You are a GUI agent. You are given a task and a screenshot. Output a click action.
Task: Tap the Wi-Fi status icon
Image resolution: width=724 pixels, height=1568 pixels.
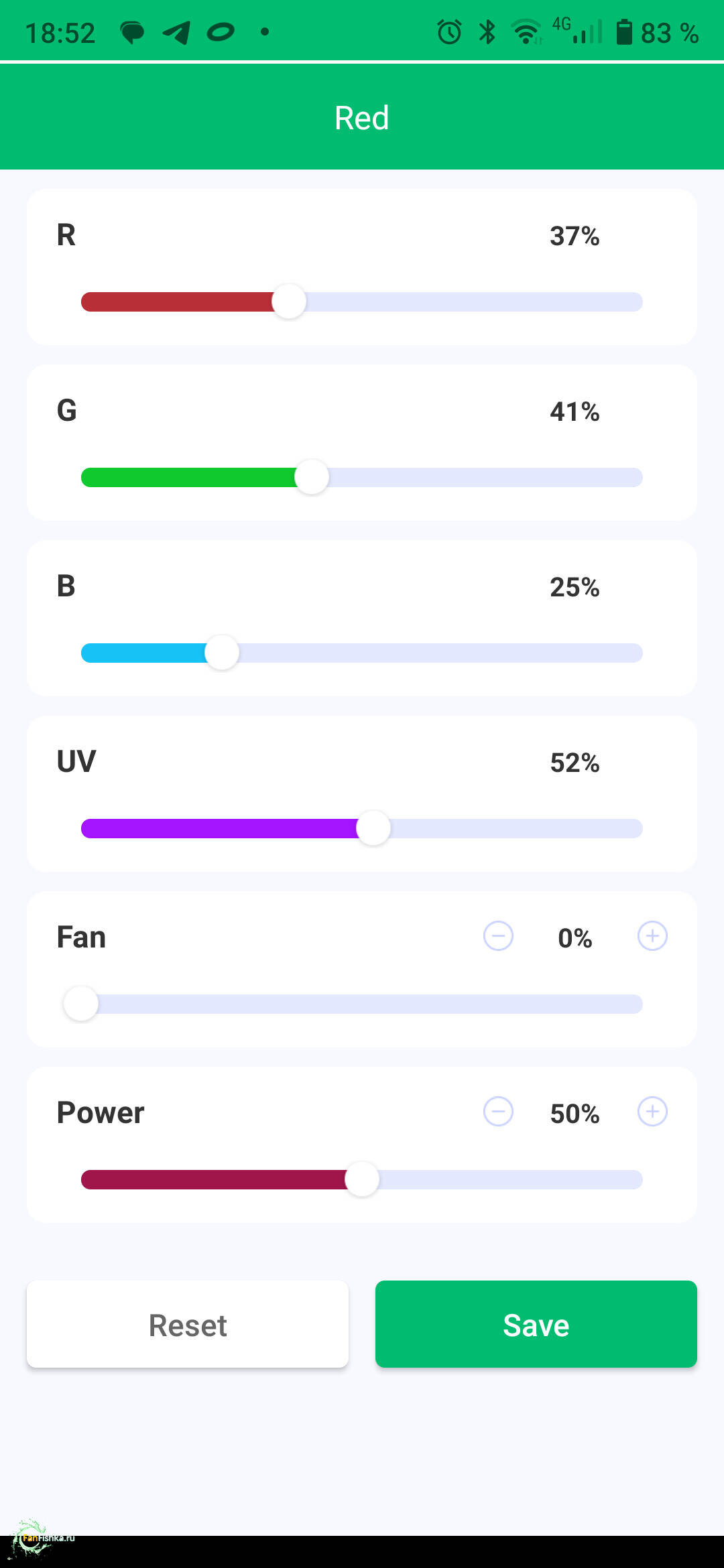(526, 32)
